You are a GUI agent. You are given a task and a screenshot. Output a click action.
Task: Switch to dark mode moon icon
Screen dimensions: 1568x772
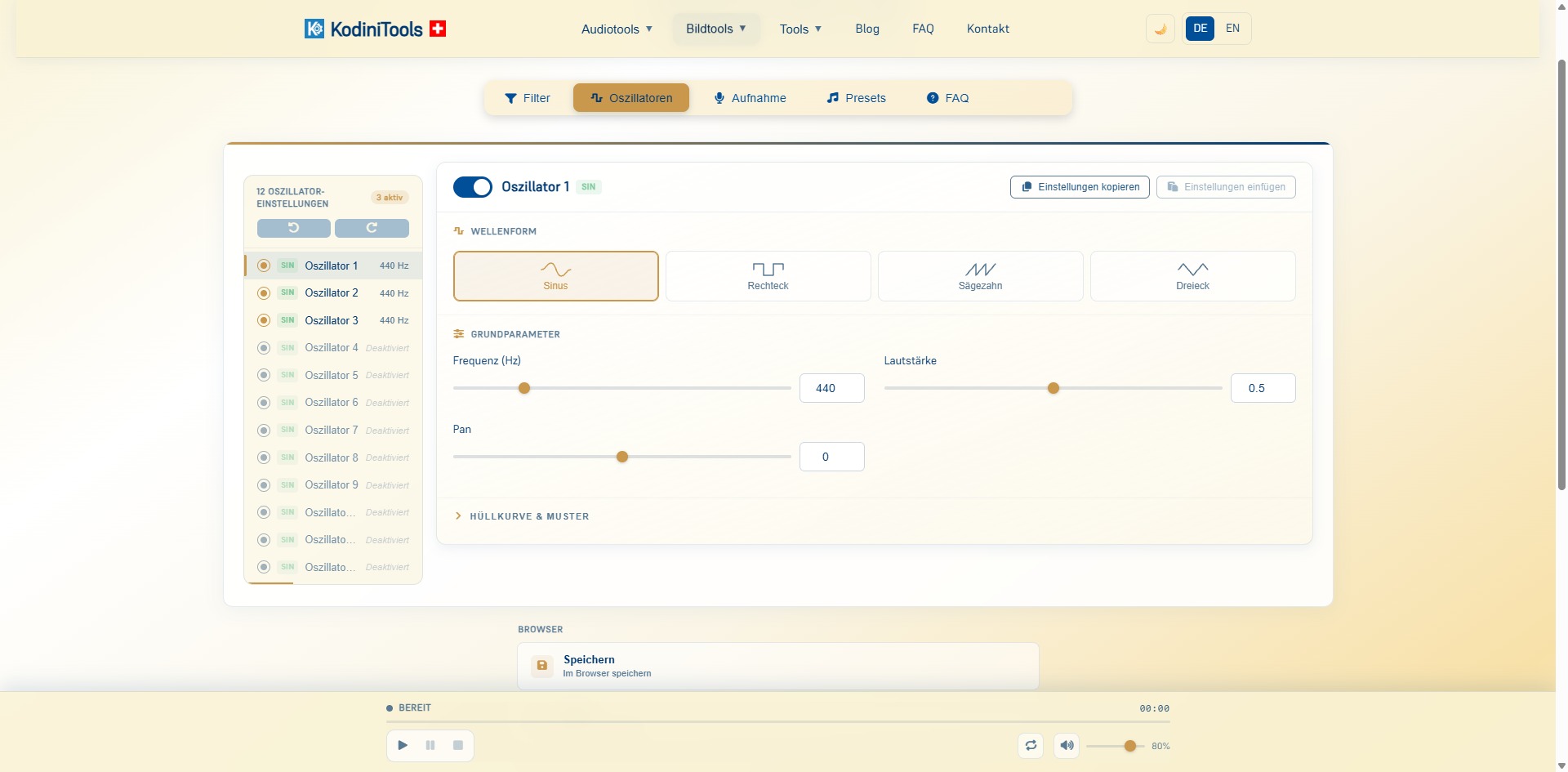point(1160,29)
